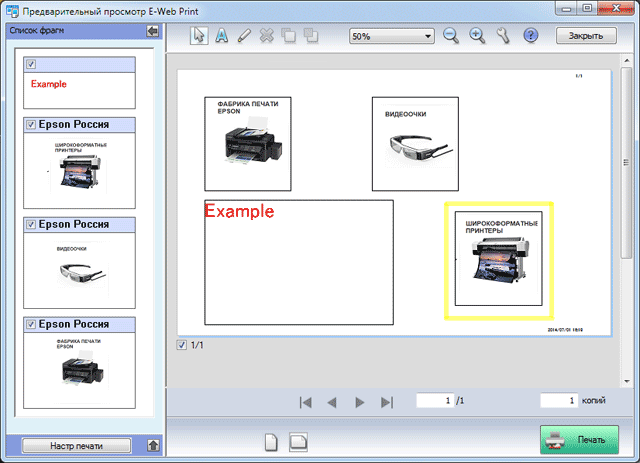Image resolution: width=640 pixels, height=463 pixels.
Task: Select landscape page orientation icon
Action: click(297, 441)
